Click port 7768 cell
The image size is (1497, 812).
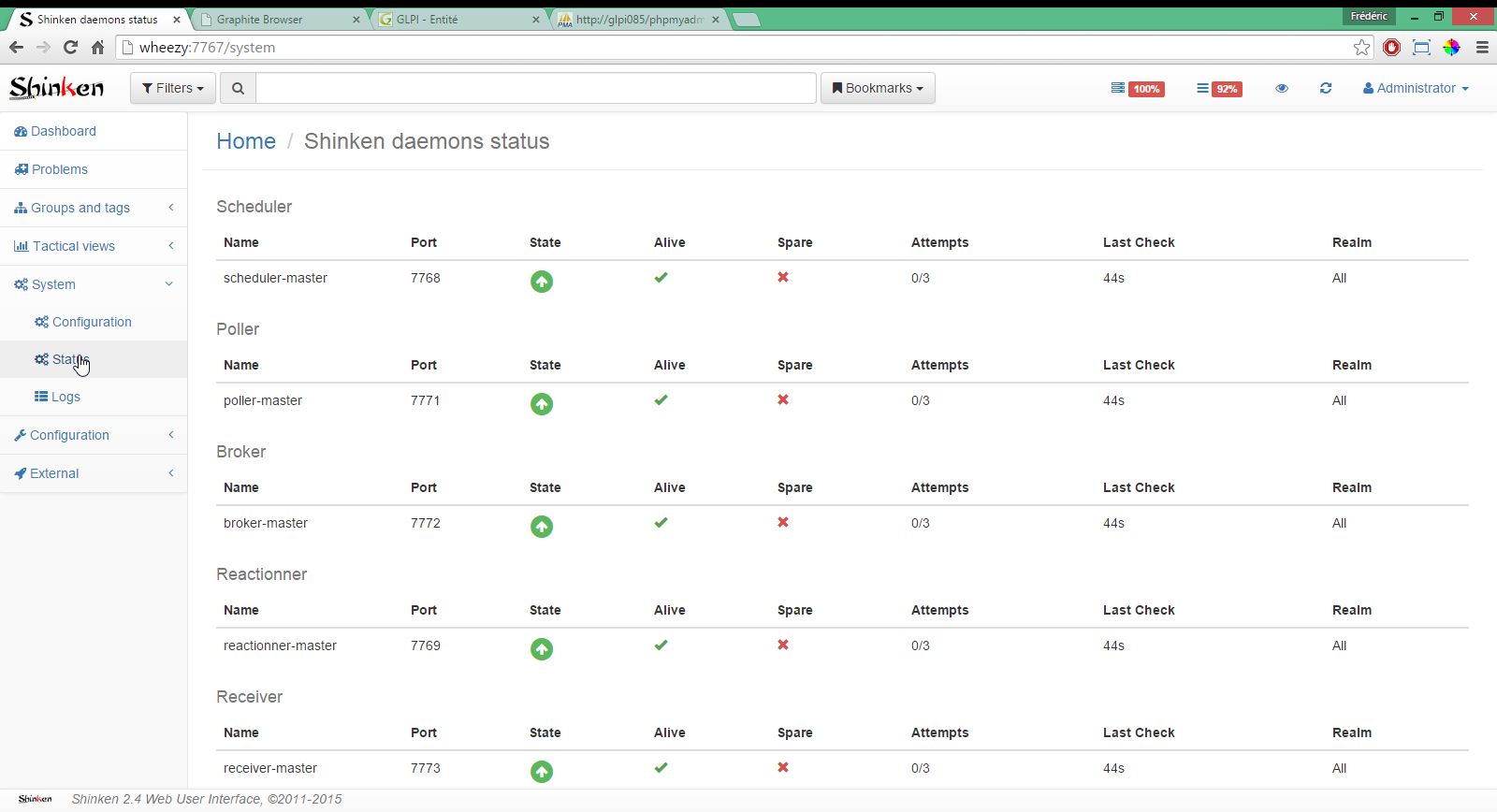click(426, 278)
